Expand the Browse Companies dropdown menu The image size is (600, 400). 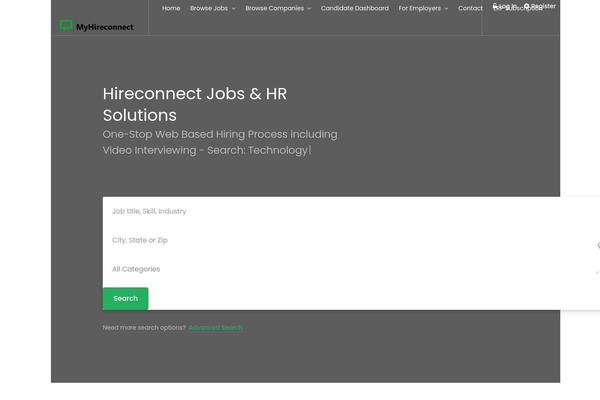278,8
